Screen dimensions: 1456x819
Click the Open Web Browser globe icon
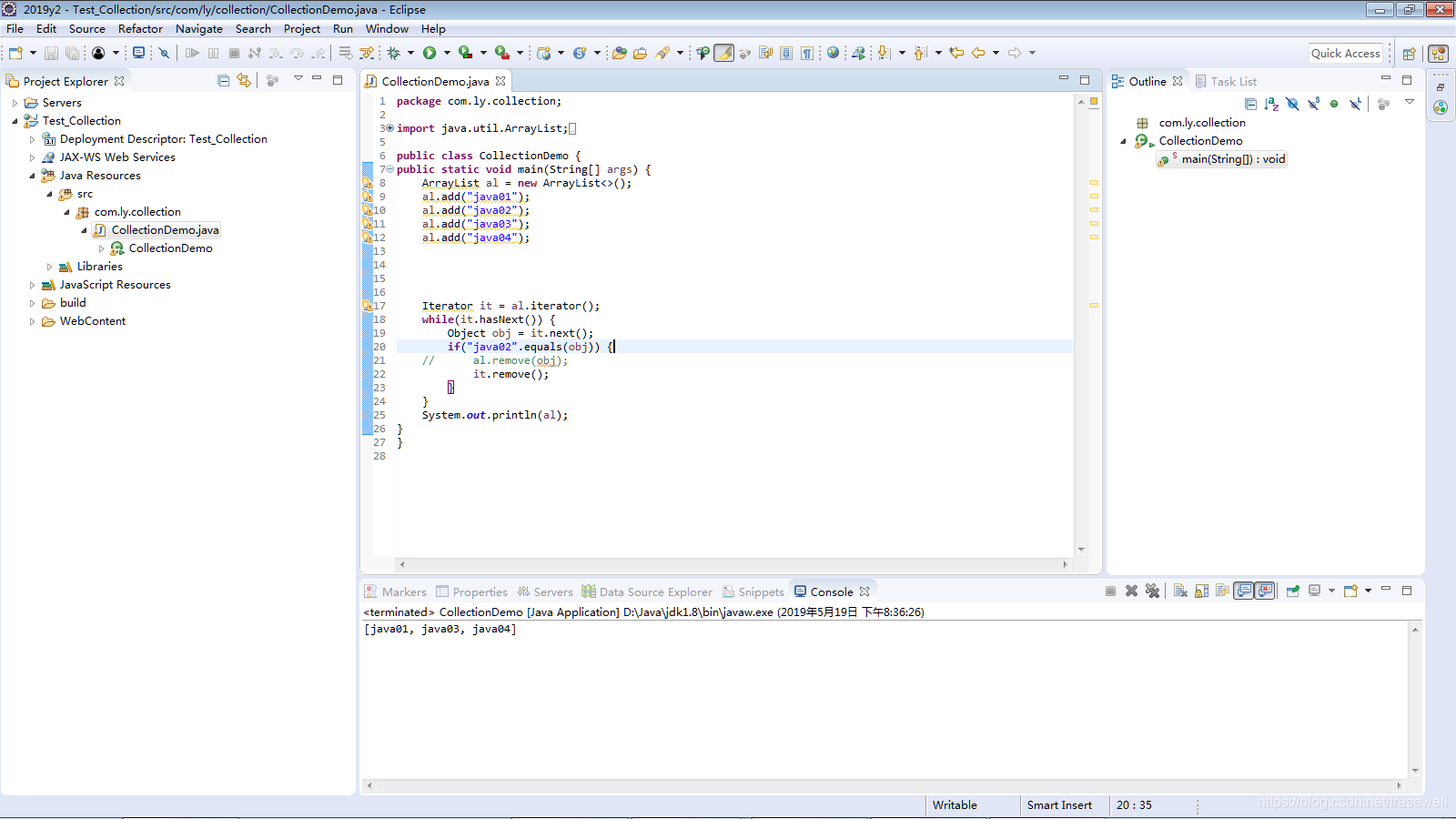click(833, 53)
